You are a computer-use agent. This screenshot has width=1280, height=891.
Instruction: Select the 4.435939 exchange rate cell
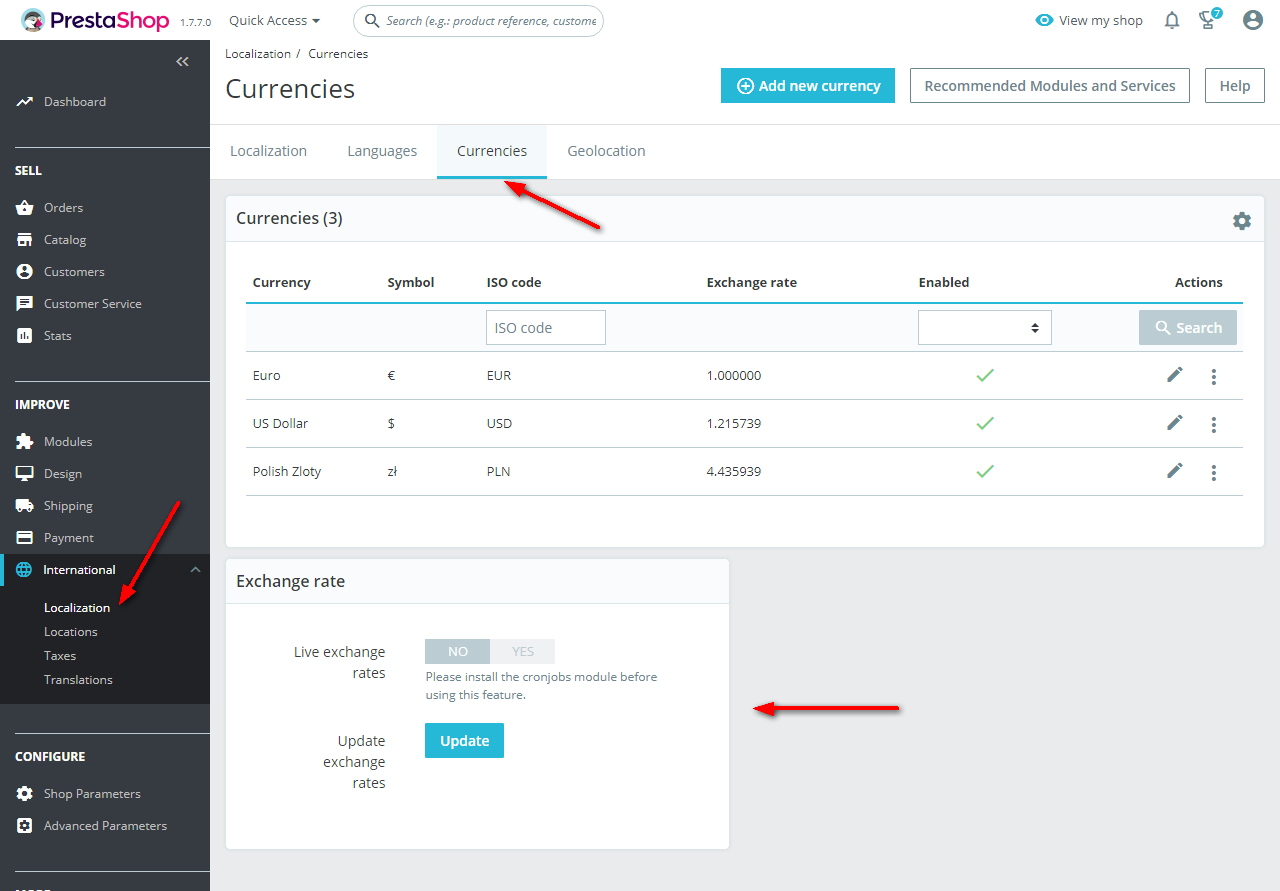(734, 471)
